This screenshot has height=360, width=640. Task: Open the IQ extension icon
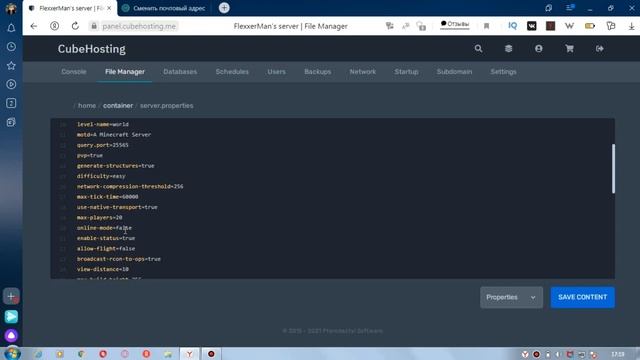[512, 26]
